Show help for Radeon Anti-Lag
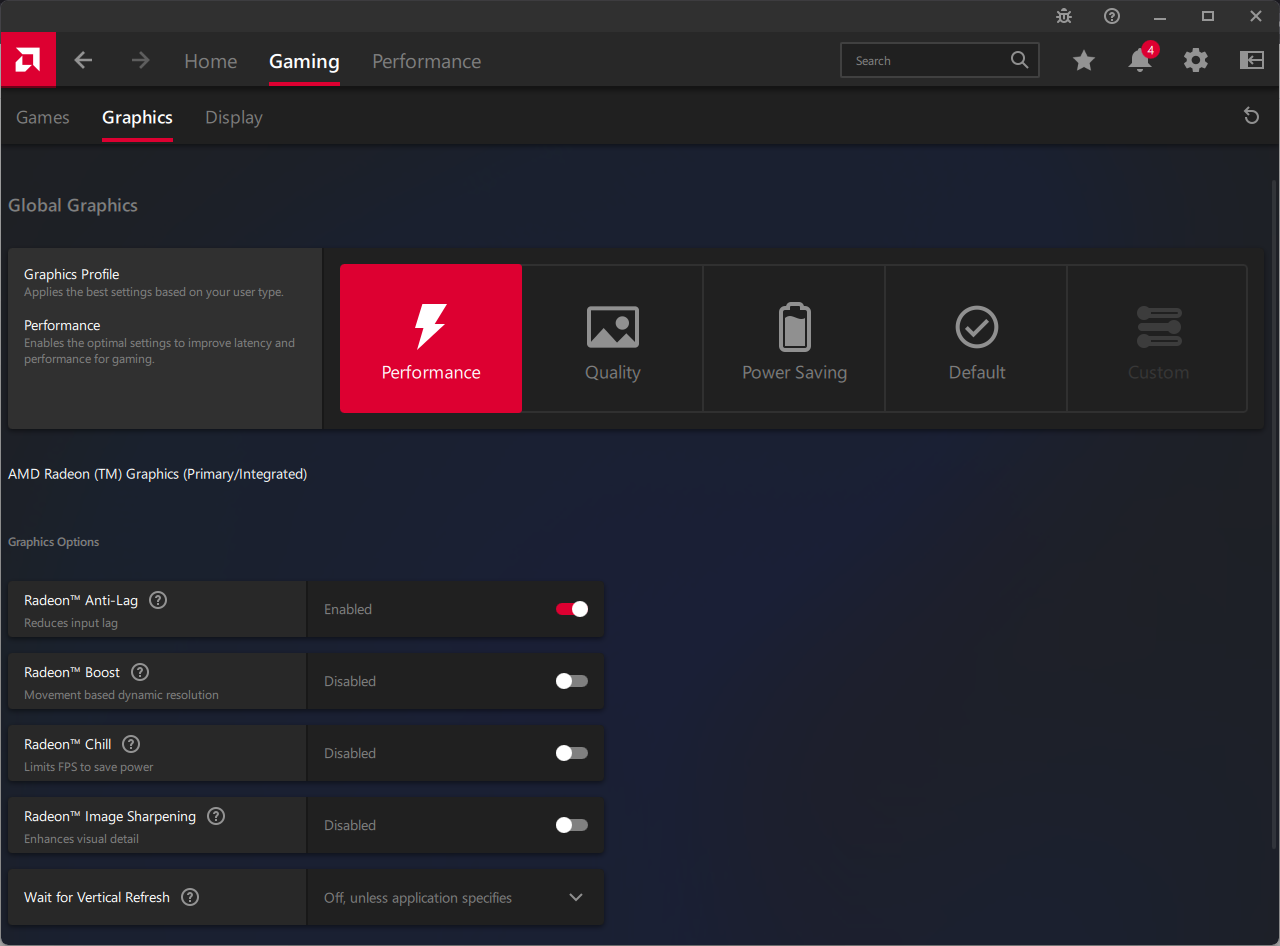 click(x=158, y=600)
